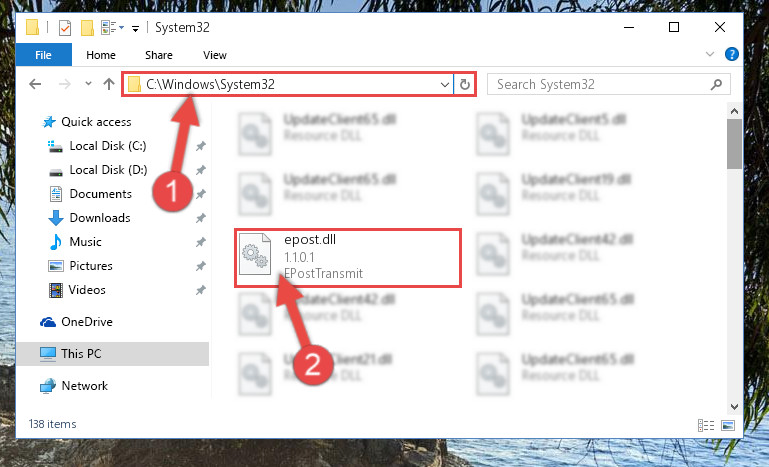Expand the address bar history dropdown
Screen dimensions: 769x467
[444, 84]
